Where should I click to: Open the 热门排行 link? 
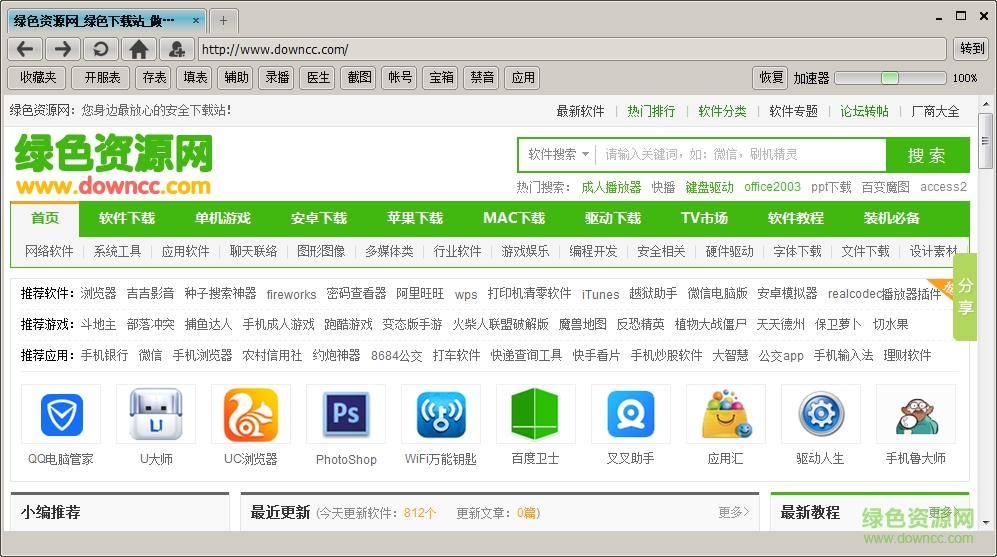[651, 111]
